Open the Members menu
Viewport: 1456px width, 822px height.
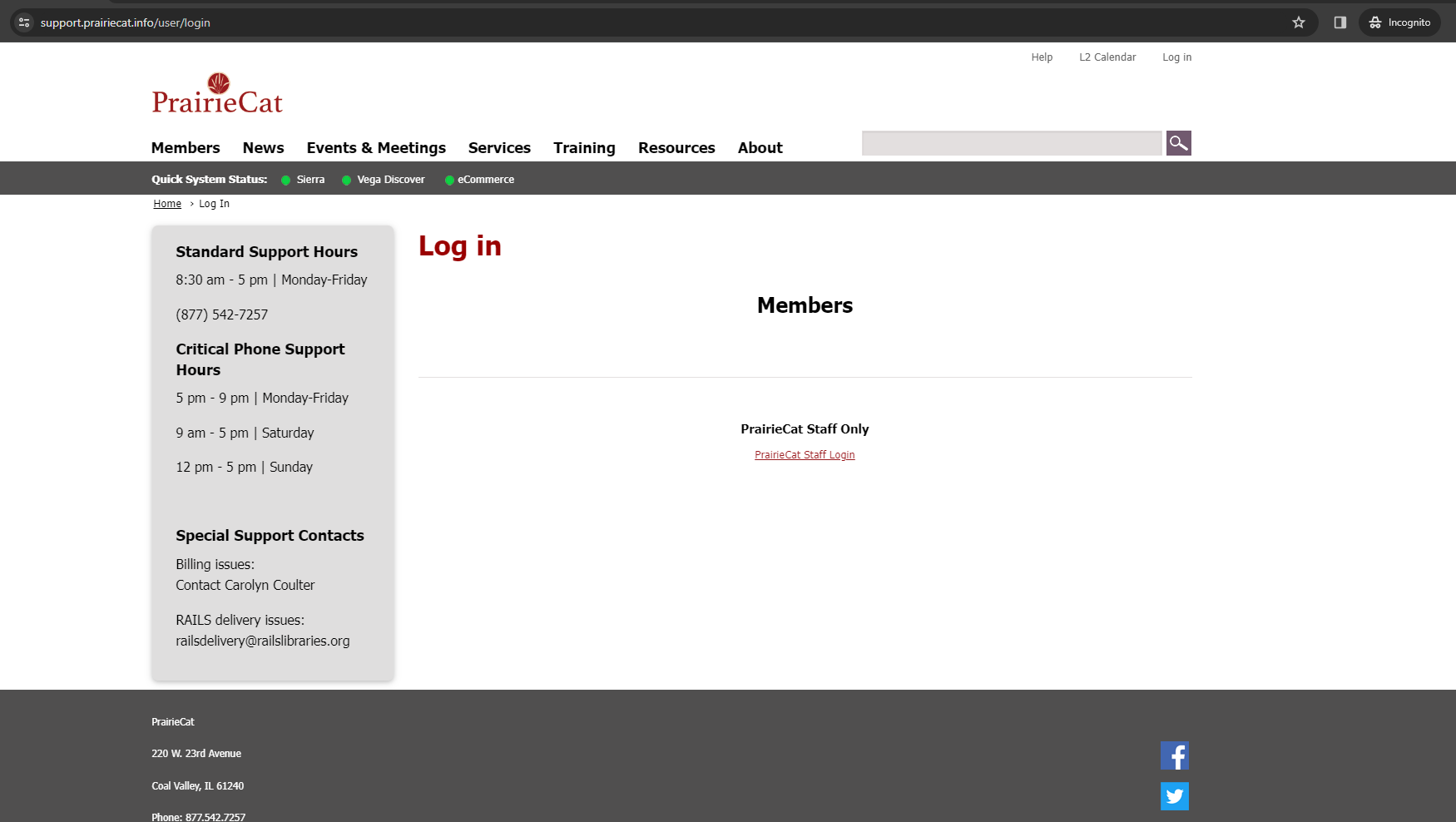tap(186, 147)
